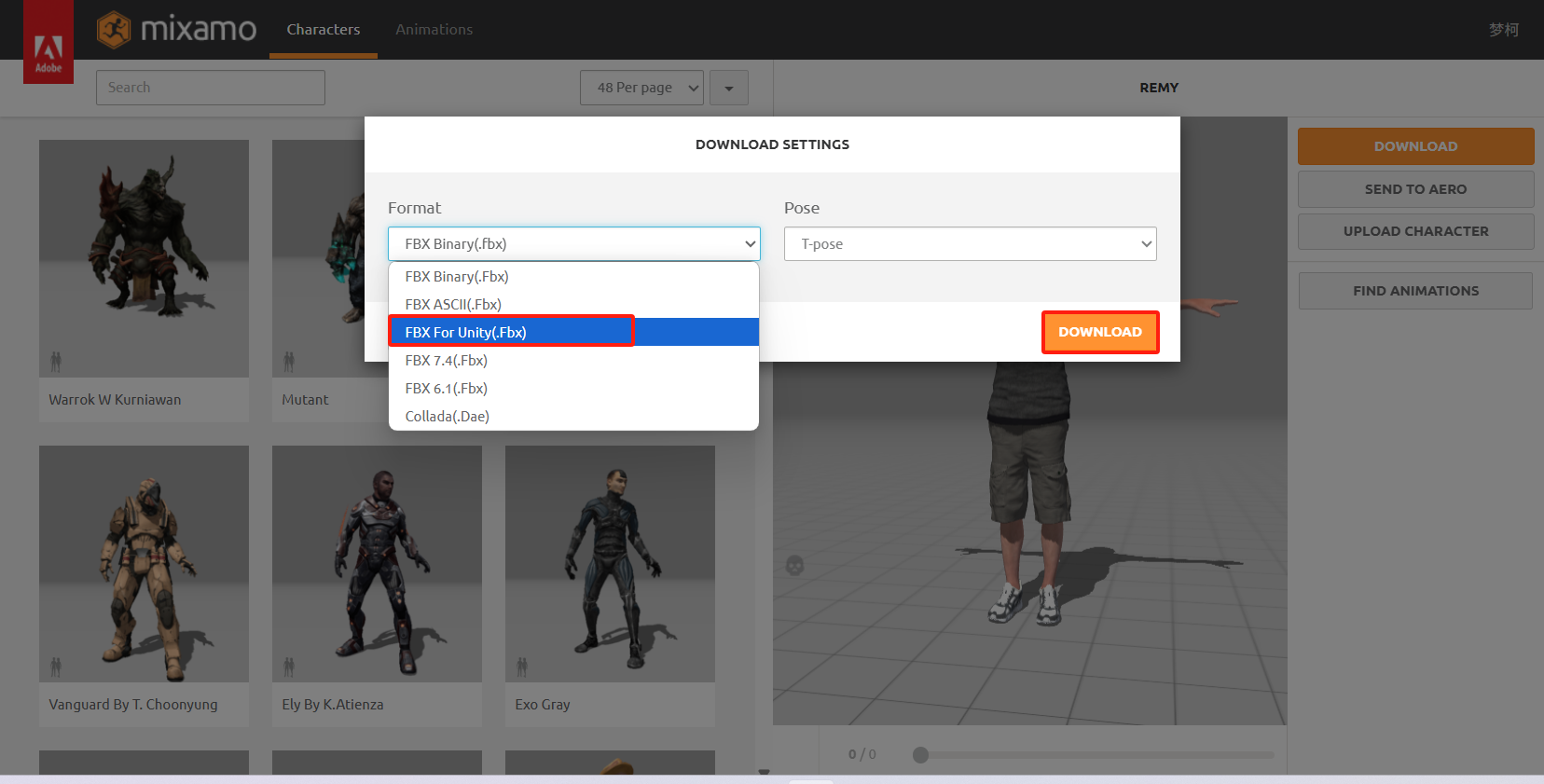Viewport: 1544px width, 784px height.
Task: Click the skeleton view skull icon
Action: [794, 565]
